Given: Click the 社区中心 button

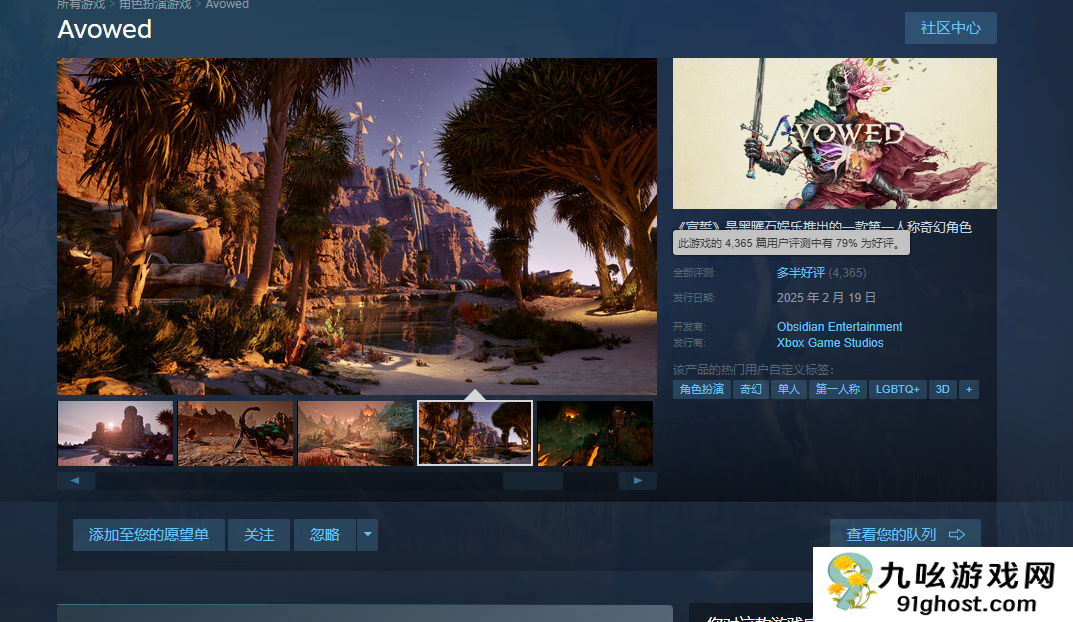Looking at the screenshot, I should pyautogui.click(x=950, y=28).
